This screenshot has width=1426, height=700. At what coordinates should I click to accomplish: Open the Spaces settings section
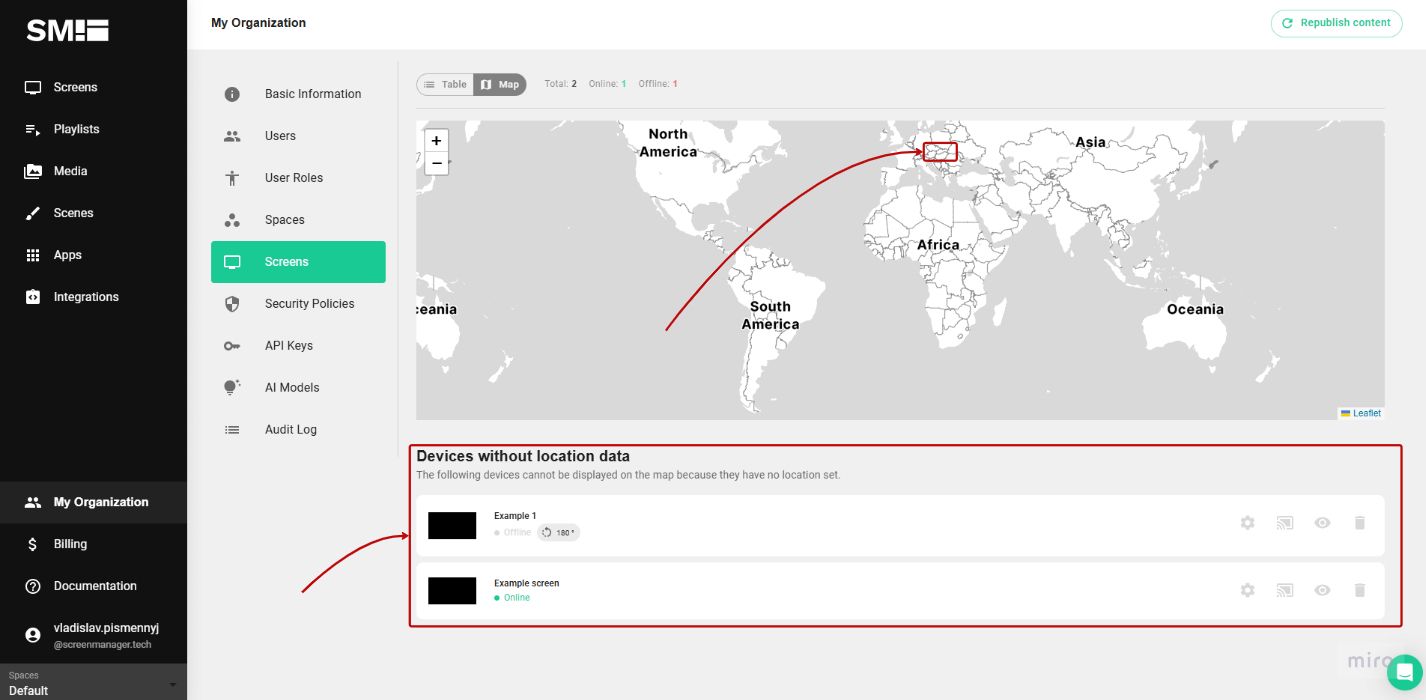click(x=298, y=220)
